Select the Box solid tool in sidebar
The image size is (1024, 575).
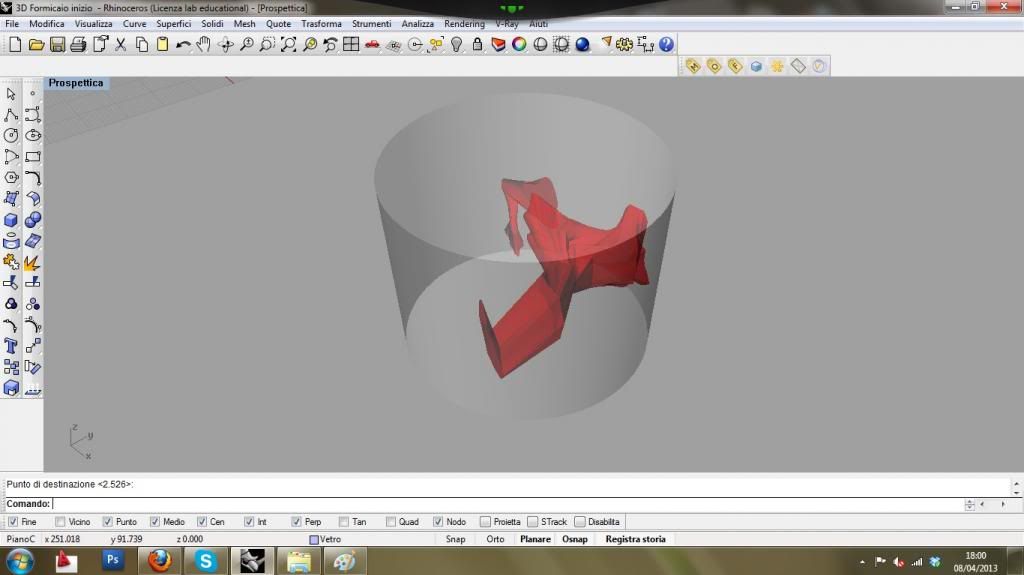tap(11, 220)
